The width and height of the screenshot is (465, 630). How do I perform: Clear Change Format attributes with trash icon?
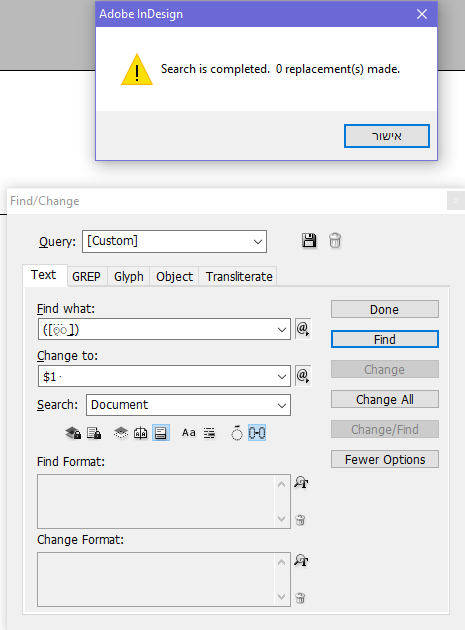coord(300,597)
